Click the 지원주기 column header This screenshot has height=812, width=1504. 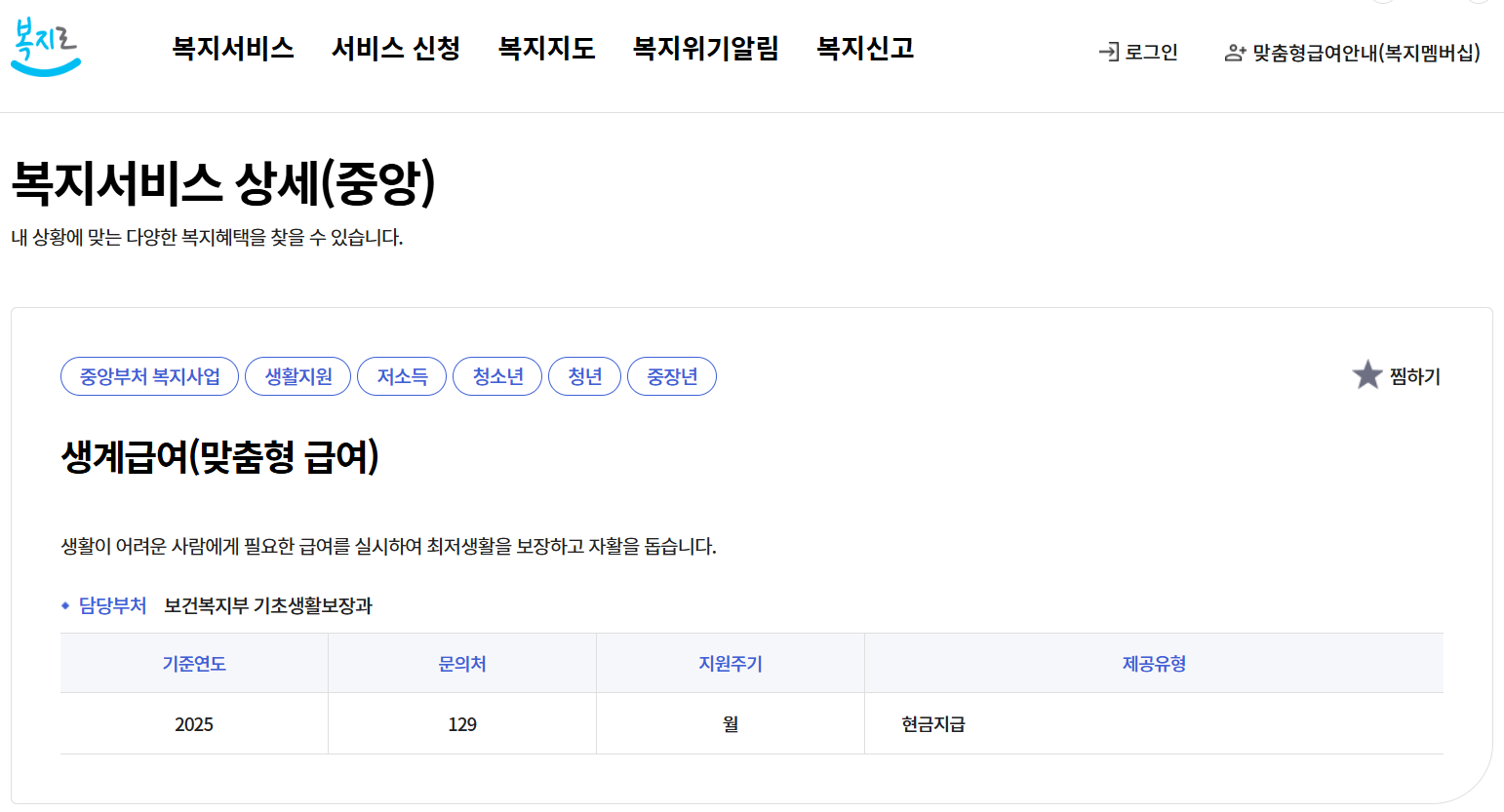tap(731, 664)
